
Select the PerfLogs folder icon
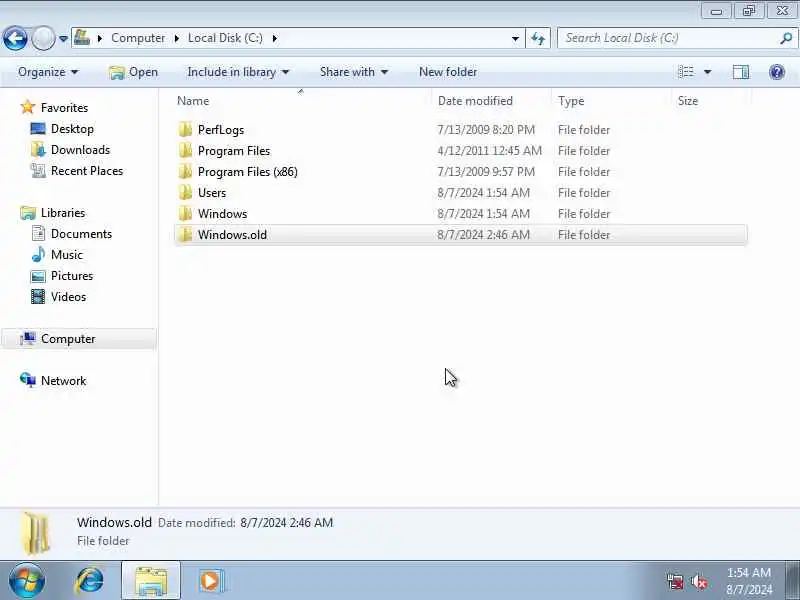click(186, 130)
